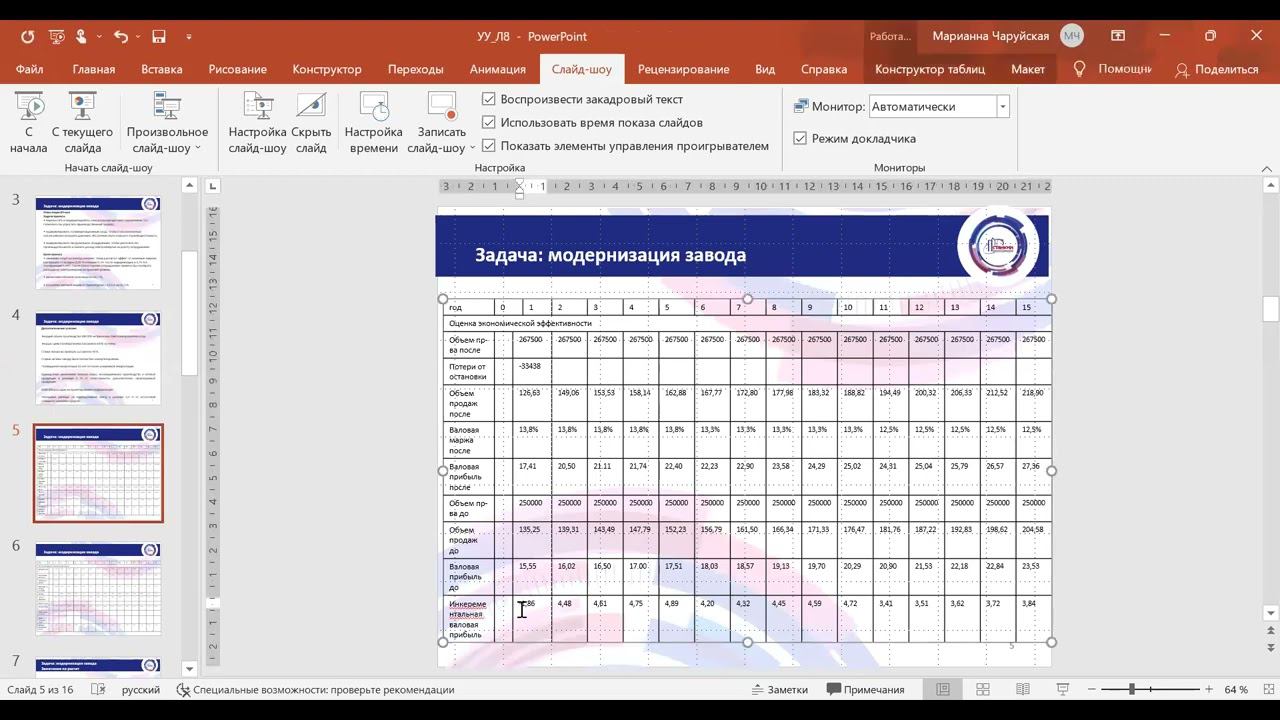Image resolution: width=1280 pixels, height=720 pixels.
Task: Switch to Рисование tab
Action: point(237,69)
